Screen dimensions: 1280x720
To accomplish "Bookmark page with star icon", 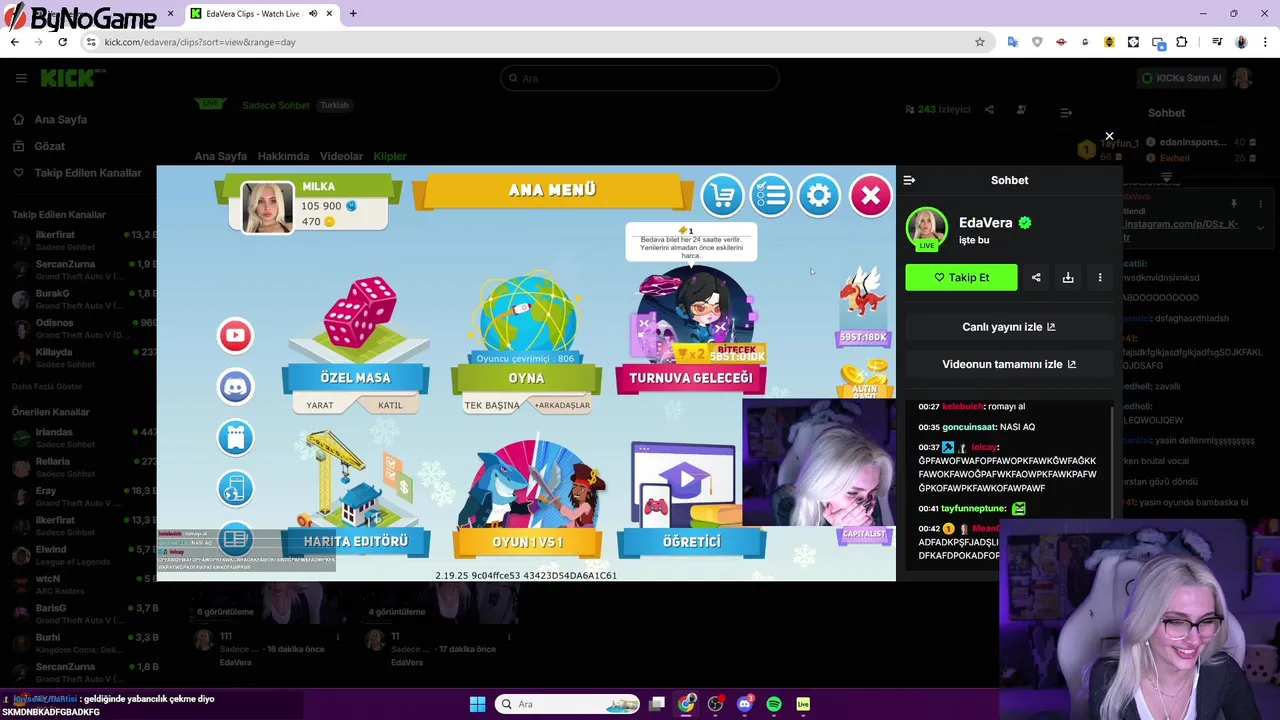I will tap(980, 42).
